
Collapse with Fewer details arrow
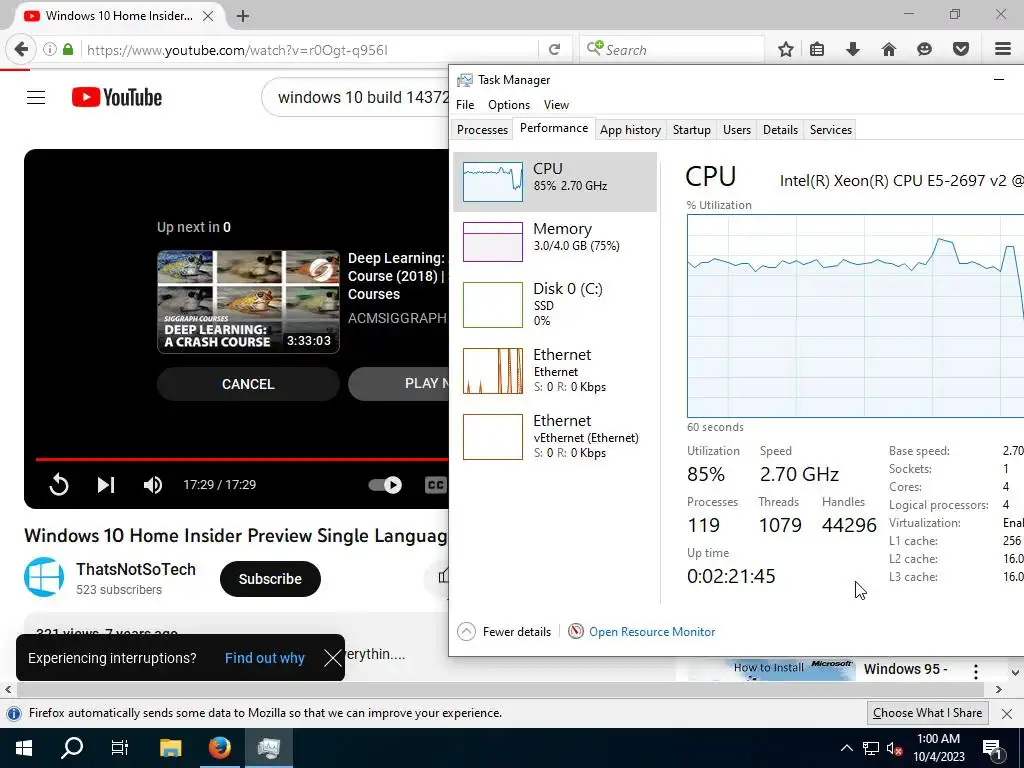(x=466, y=632)
